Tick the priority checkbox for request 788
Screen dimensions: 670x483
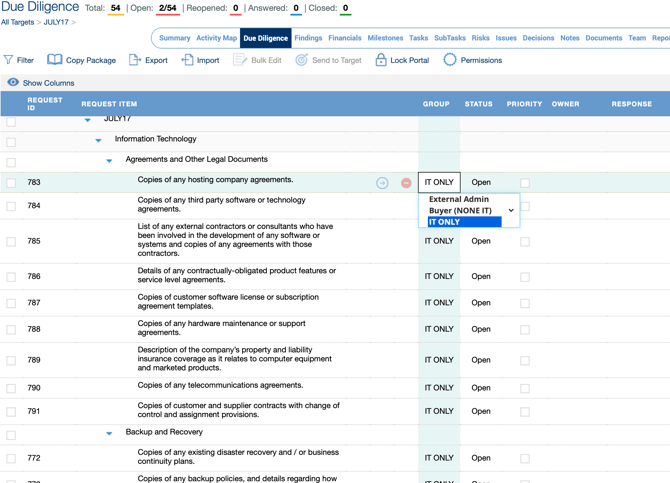pos(525,330)
